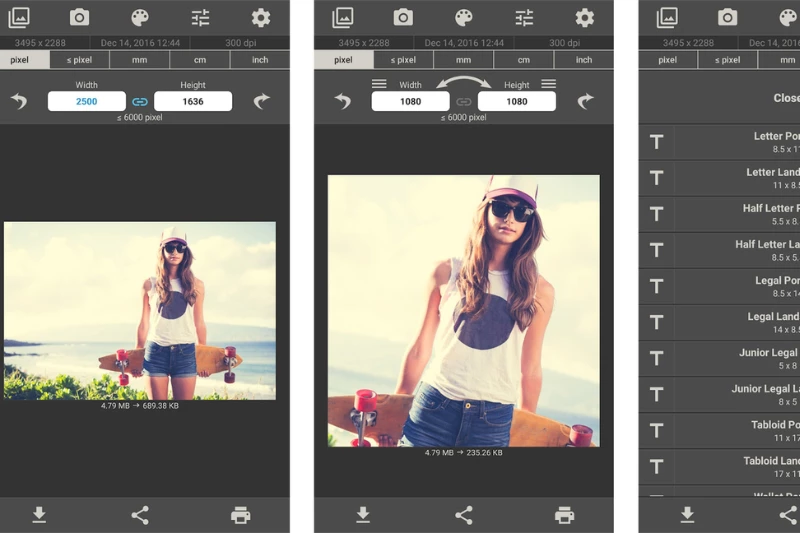The image size is (800, 533).
Task: Choose Junior Legal 5 x 8 preset
Action: pyautogui.click(x=719, y=359)
